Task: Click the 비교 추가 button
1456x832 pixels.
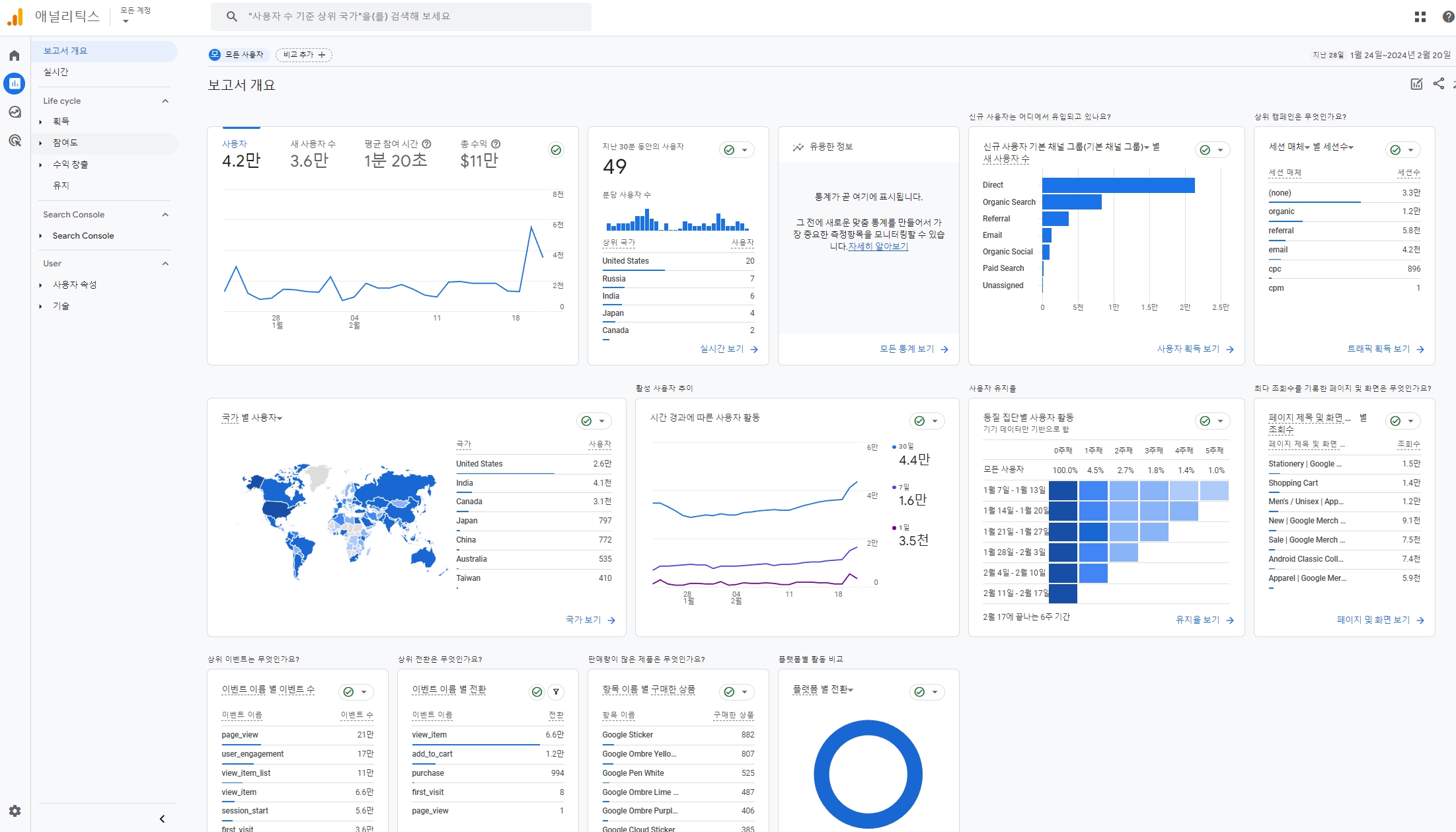Action: [304, 55]
